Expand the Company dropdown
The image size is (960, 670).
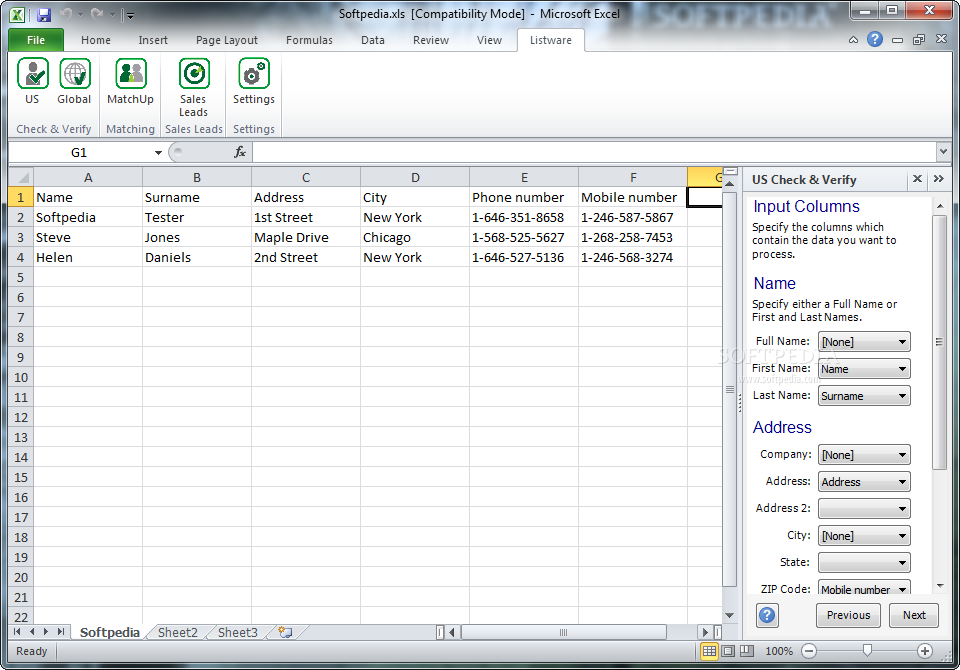point(902,454)
